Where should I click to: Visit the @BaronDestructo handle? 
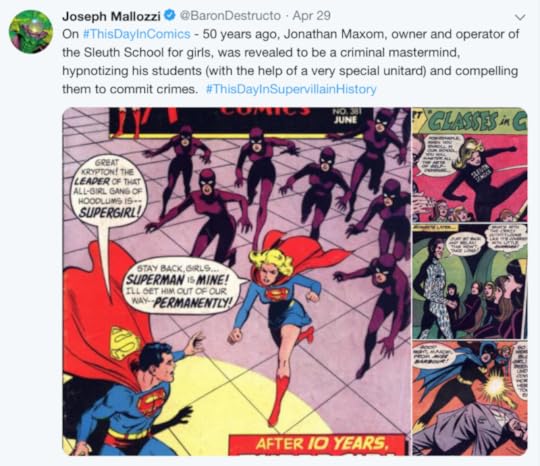coord(230,15)
